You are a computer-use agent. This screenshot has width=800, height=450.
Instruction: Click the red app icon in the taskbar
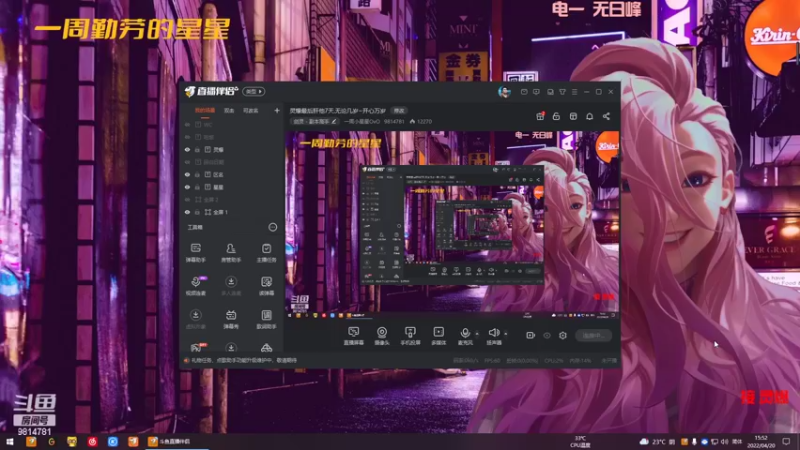pyautogui.click(x=92, y=441)
